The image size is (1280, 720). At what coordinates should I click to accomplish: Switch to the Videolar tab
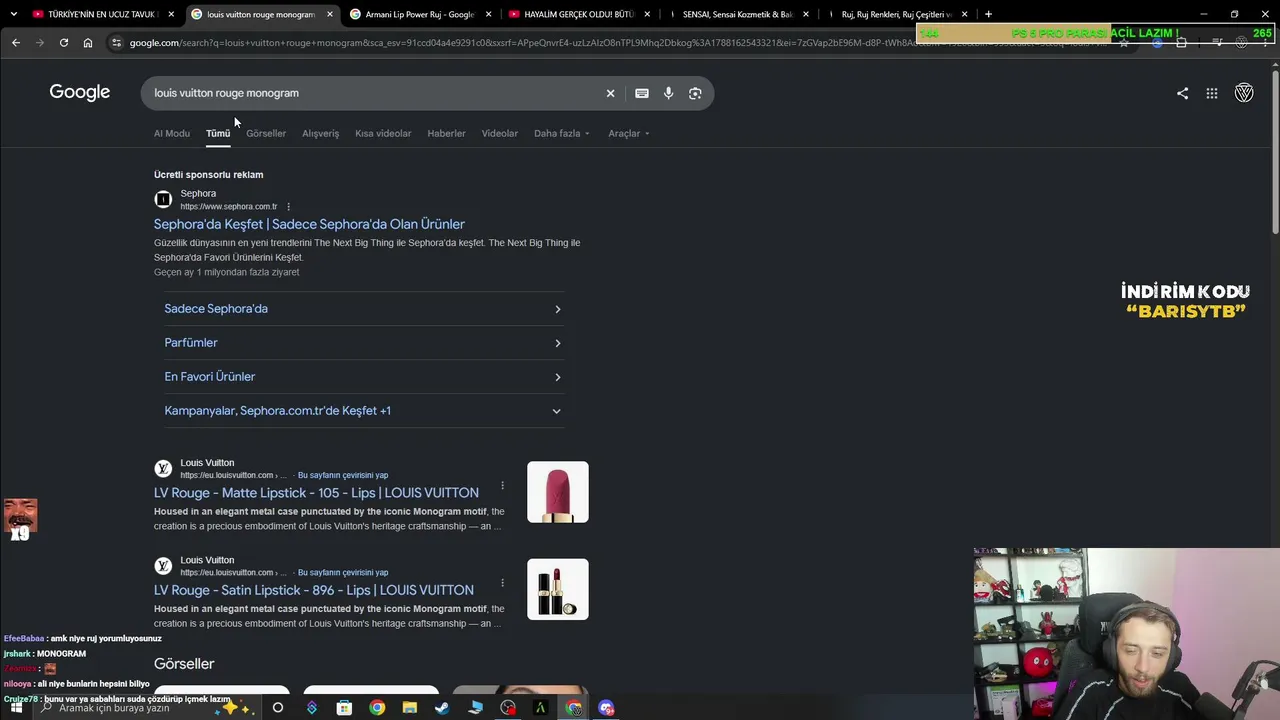[500, 133]
